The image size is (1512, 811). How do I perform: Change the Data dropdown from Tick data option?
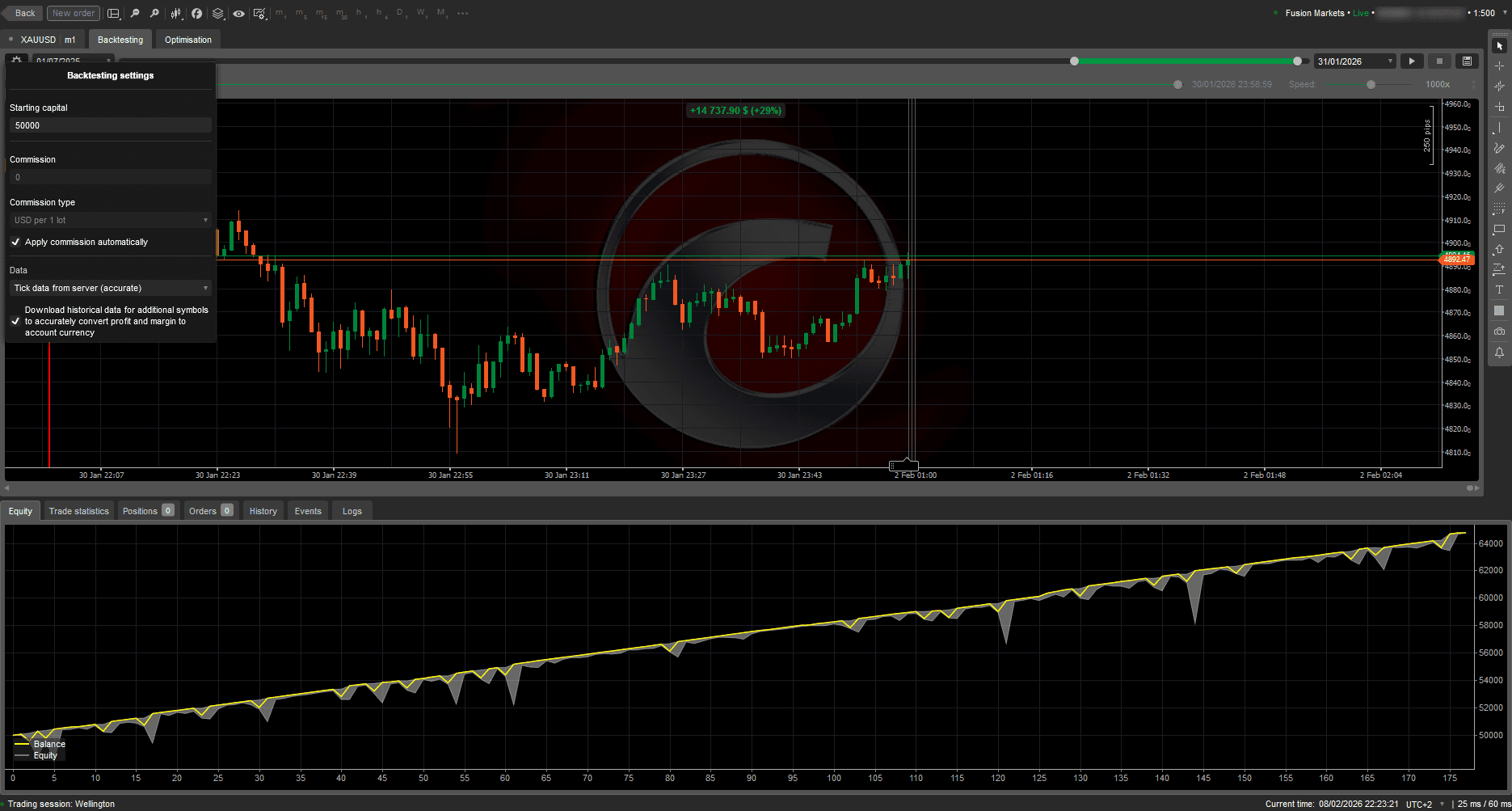[110, 288]
